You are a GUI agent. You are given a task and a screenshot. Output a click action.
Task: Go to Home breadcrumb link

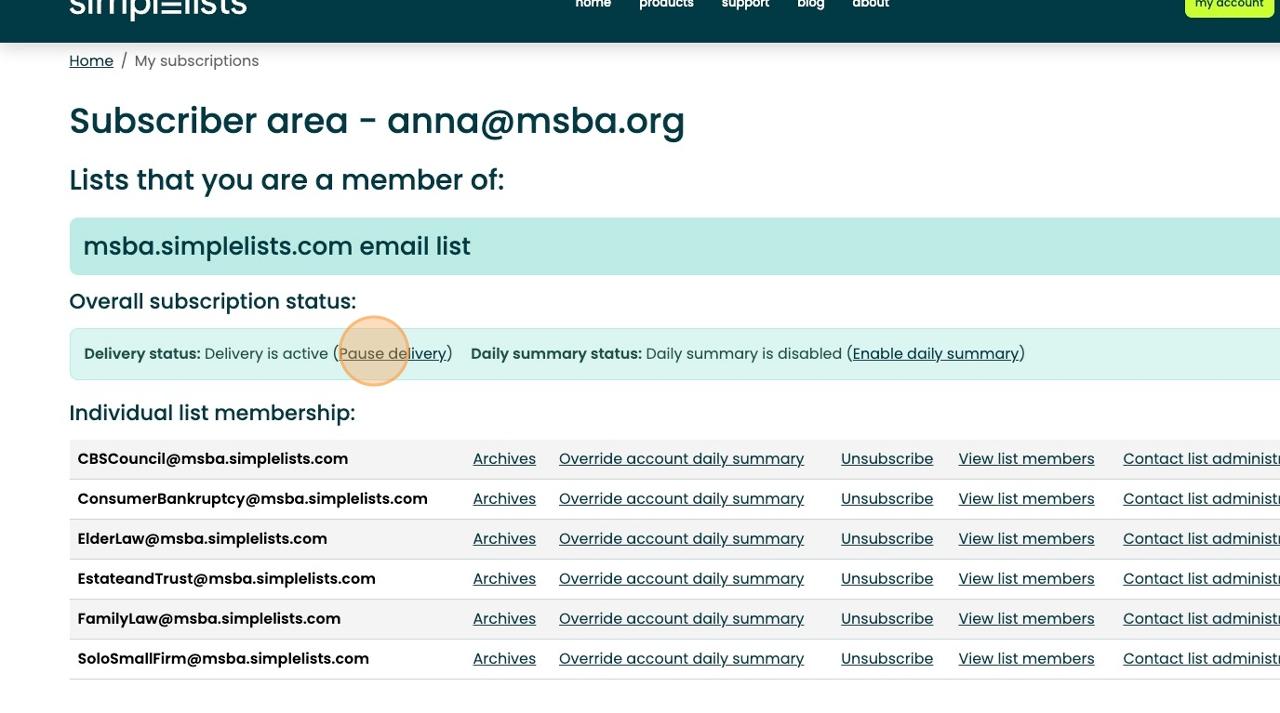point(91,61)
